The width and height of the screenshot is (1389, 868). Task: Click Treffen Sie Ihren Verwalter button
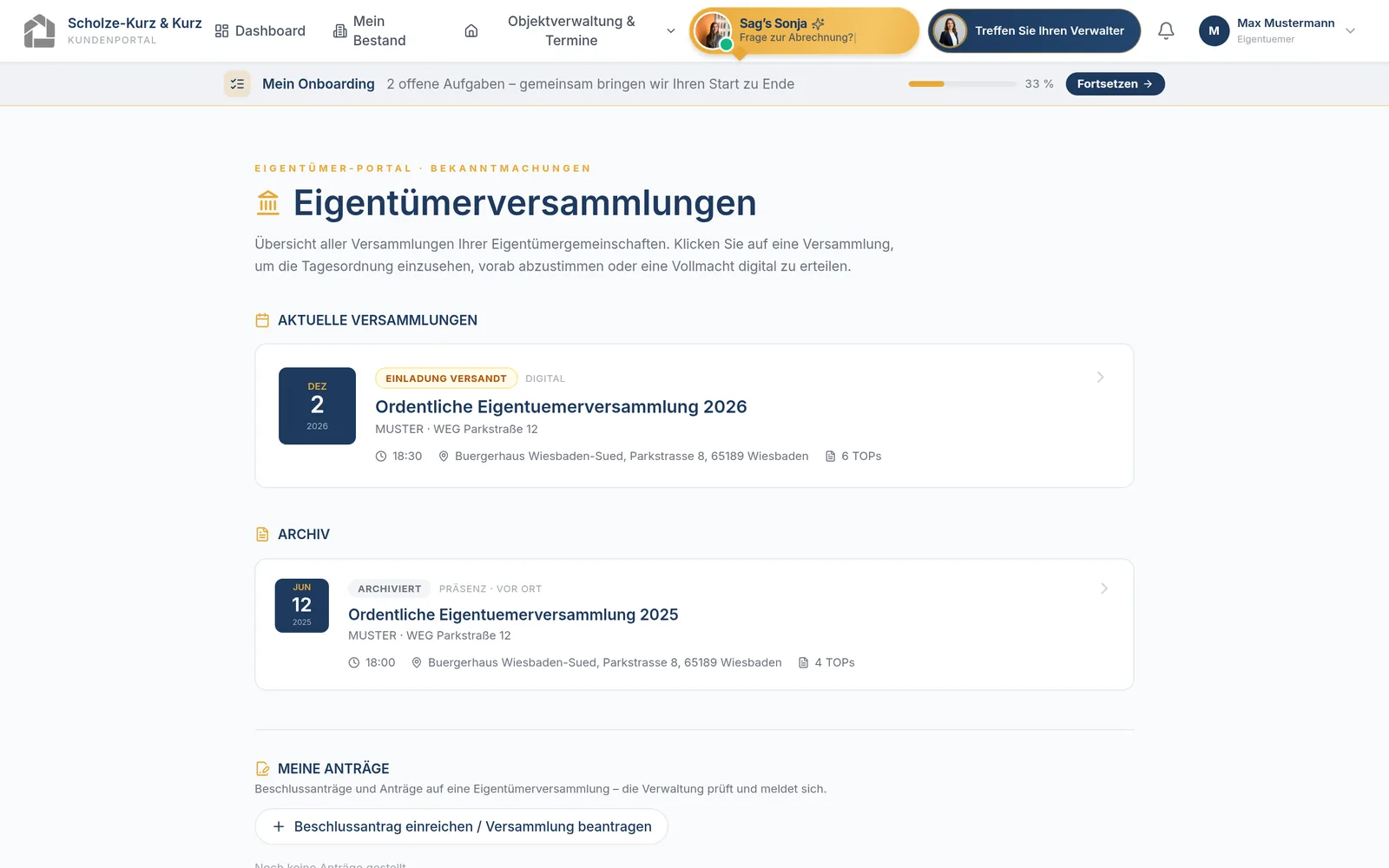pyautogui.click(x=1034, y=30)
